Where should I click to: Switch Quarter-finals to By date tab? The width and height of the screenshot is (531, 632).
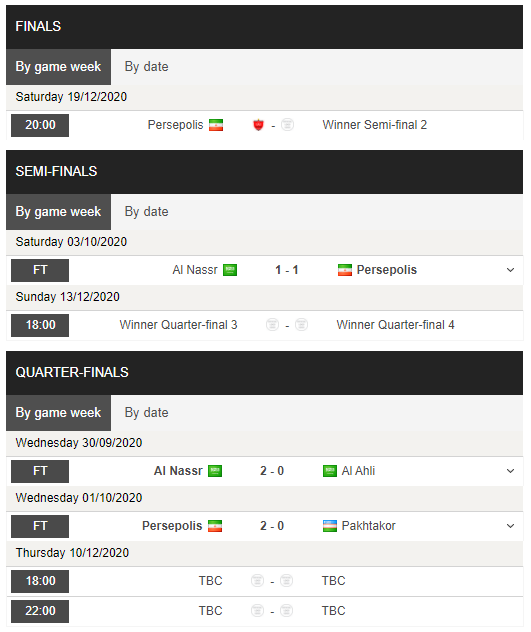click(146, 413)
